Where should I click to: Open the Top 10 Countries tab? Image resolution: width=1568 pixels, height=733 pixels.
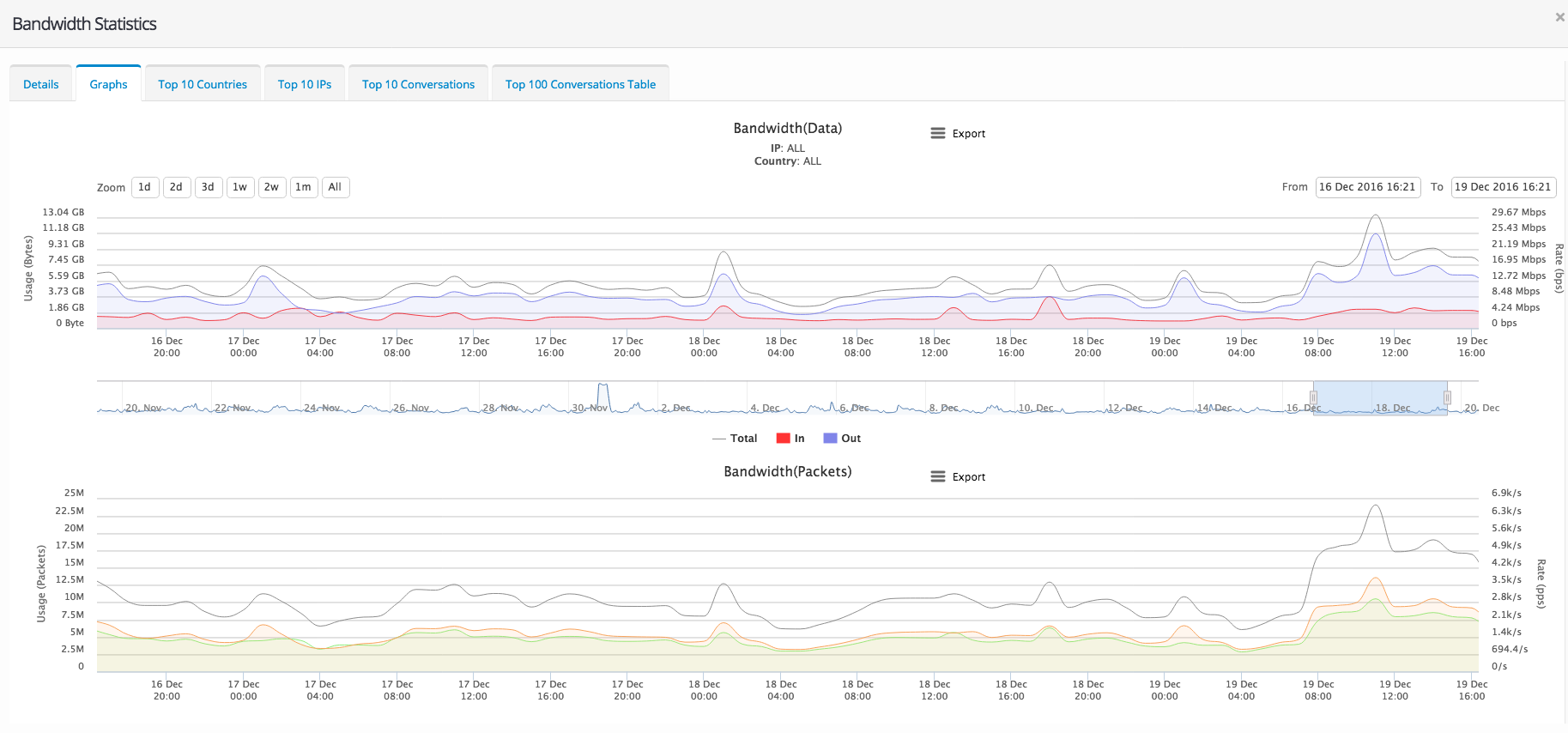click(203, 84)
